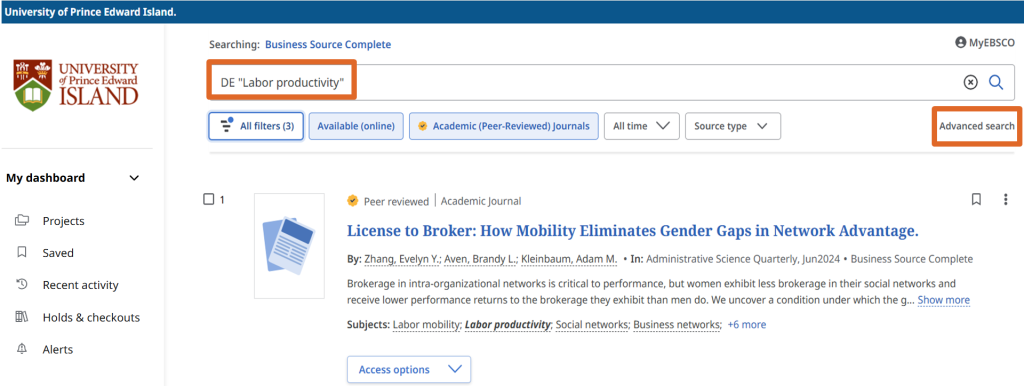Click the Academic Journal label text
This screenshot has height=386, width=1024.
click(x=481, y=201)
